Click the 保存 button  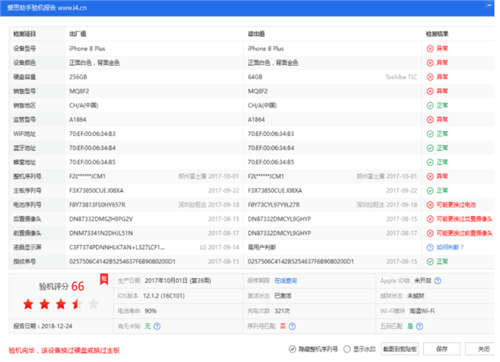point(442,349)
